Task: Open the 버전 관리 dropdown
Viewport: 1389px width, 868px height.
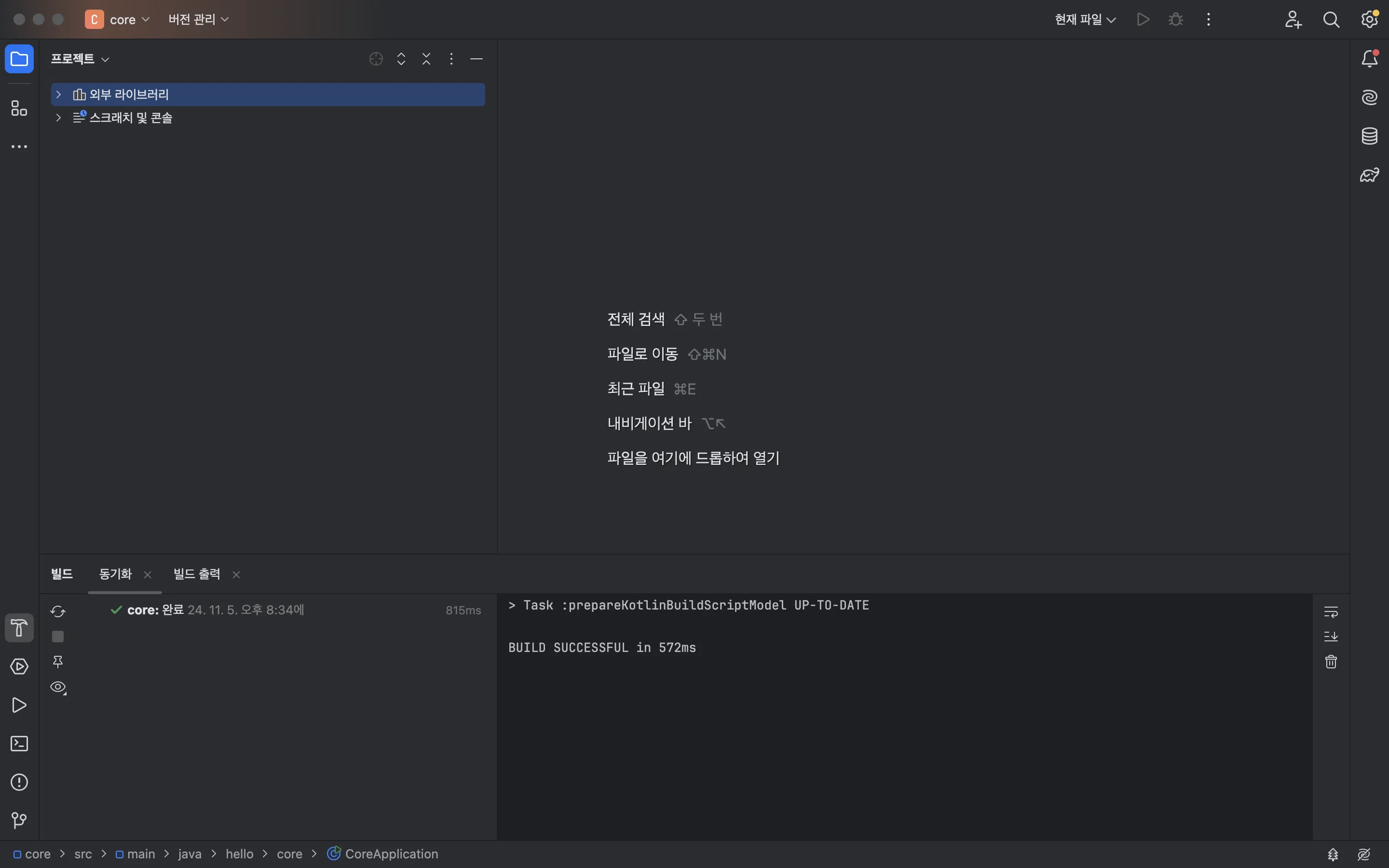Action: 199,19
